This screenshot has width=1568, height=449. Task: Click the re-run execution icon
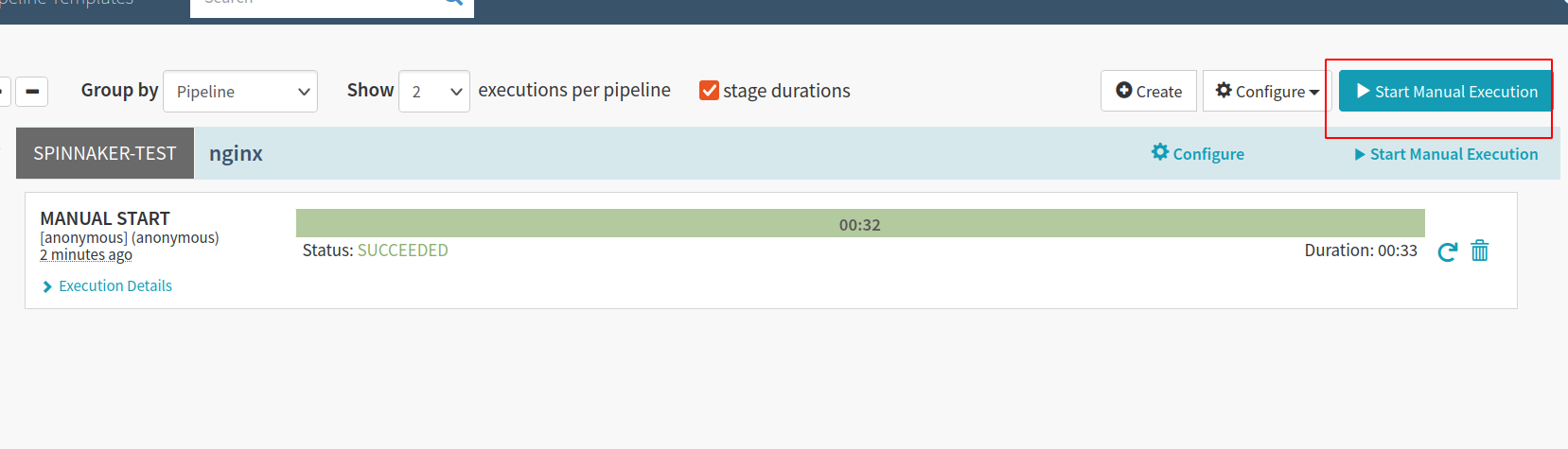point(1447,251)
